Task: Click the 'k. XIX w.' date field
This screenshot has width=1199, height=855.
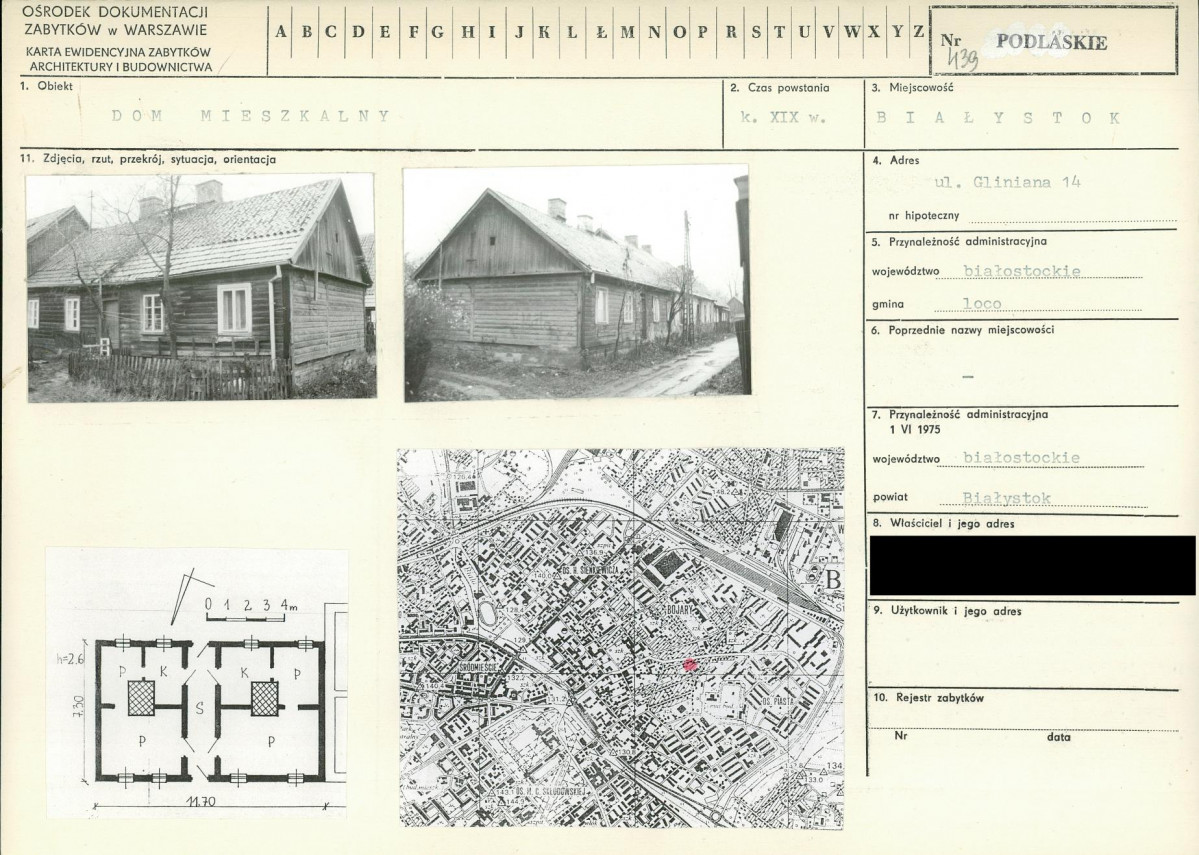Action: point(783,117)
